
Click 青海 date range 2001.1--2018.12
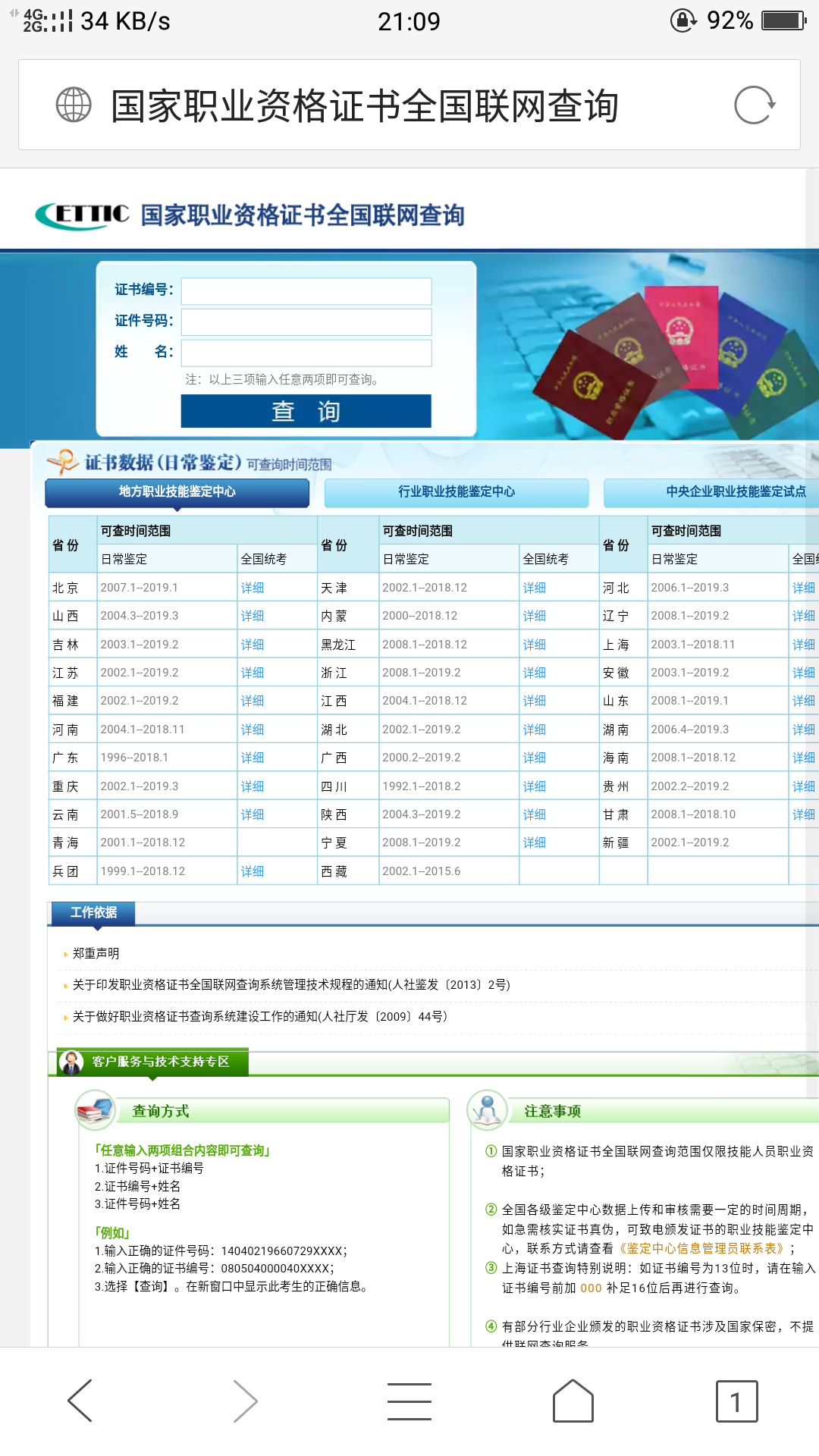143,843
